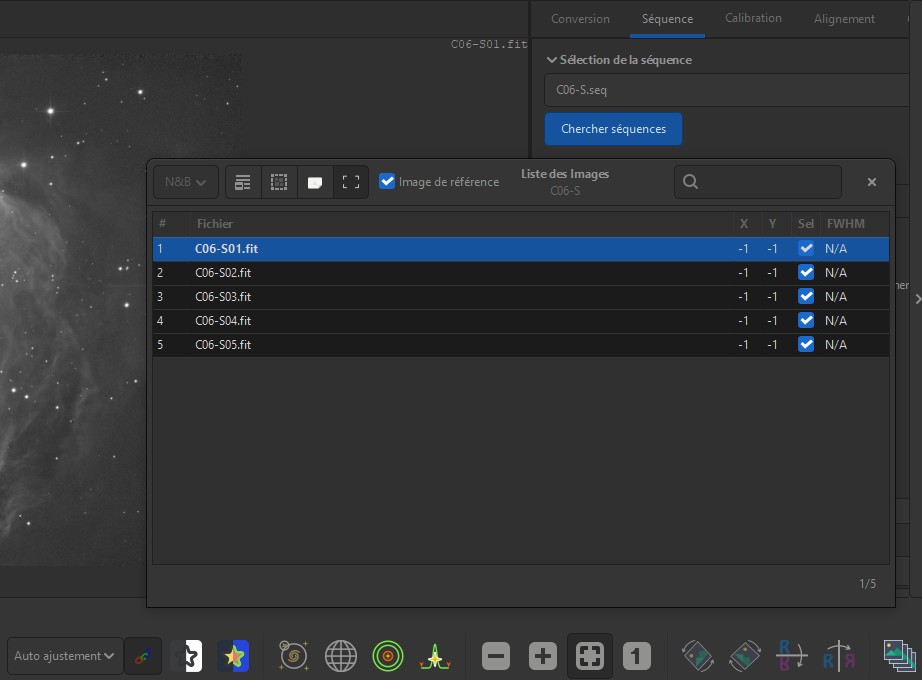This screenshot has height=680, width=922.
Task: Switch to the Calibration tab
Action: pos(753,18)
